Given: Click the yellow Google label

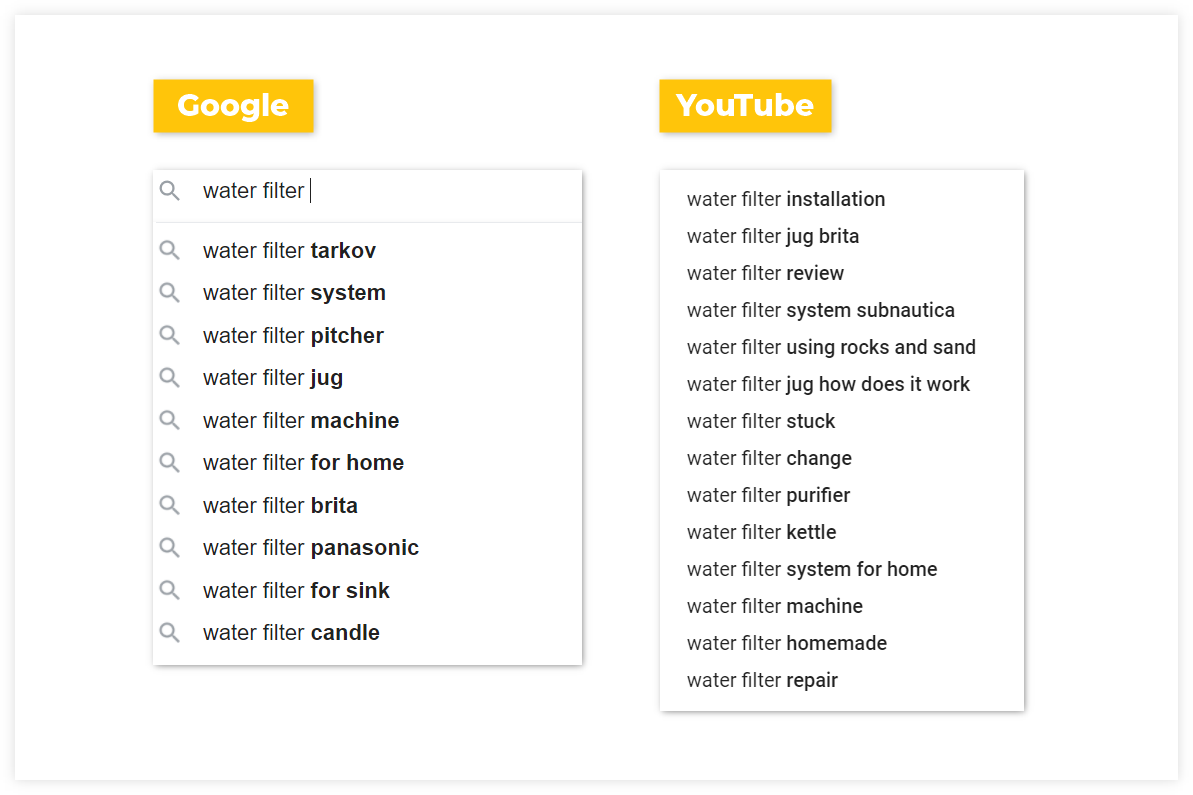Looking at the screenshot, I should pos(233,106).
